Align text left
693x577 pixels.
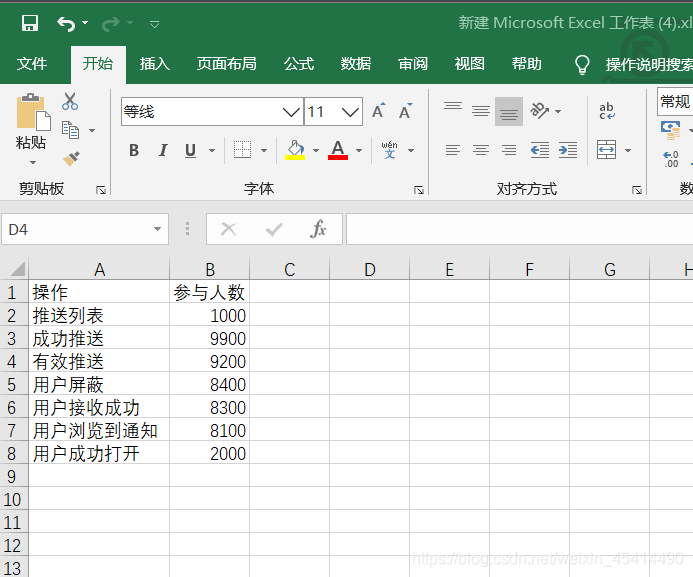[453, 150]
